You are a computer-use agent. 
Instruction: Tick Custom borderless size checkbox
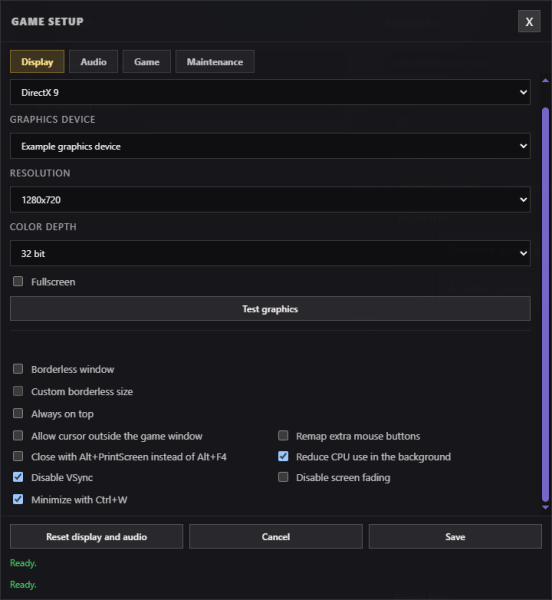tap(18, 391)
